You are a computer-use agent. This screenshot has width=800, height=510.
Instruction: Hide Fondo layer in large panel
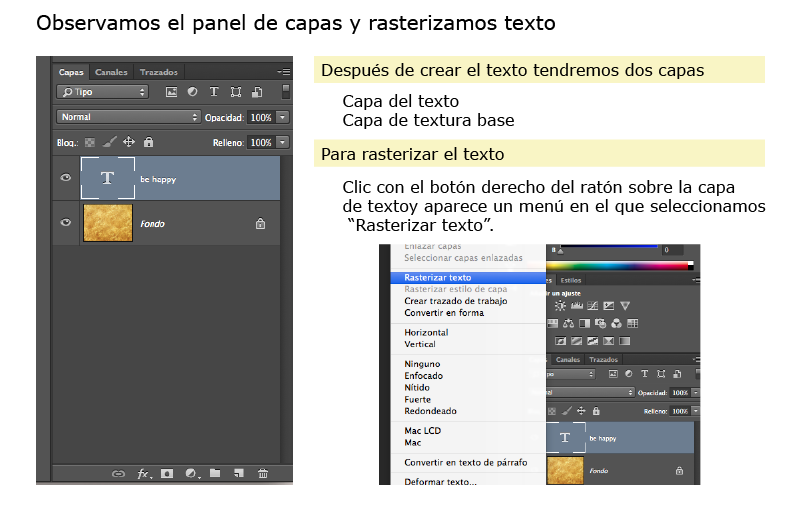pyautogui.click(x=65, y=222)
